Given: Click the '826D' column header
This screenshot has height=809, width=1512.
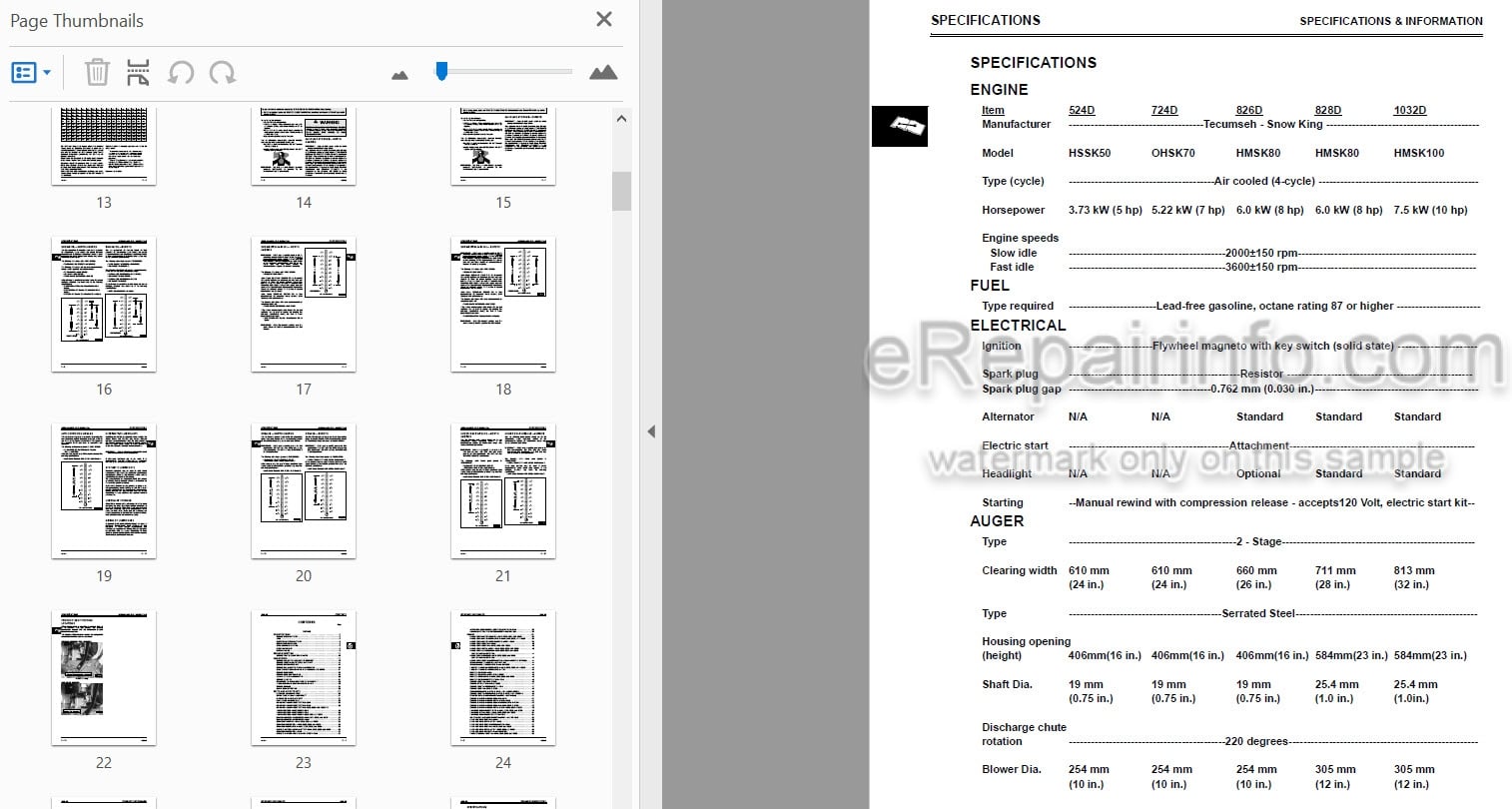Looking at the screenshot, I should 1249,110.
